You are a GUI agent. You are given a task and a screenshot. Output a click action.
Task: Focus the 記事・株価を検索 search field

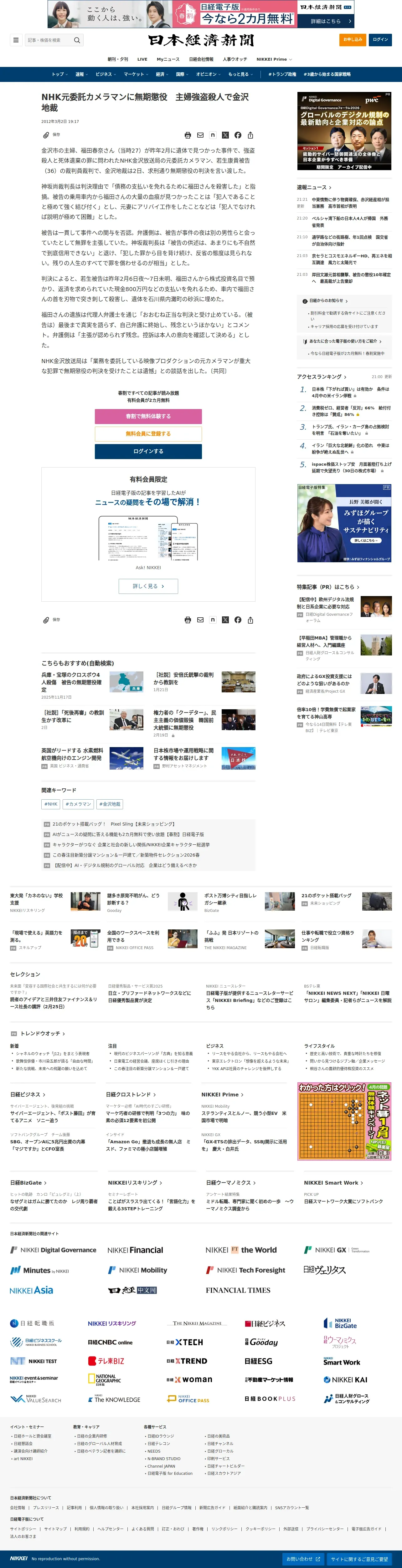click(x=49, y=40)
